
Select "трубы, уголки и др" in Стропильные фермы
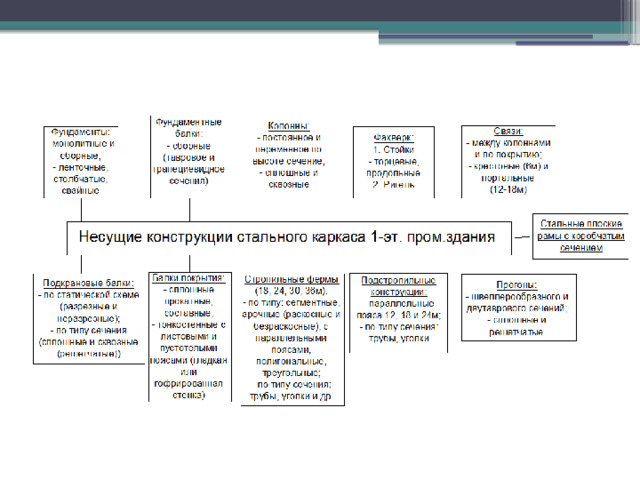(293, 395)
